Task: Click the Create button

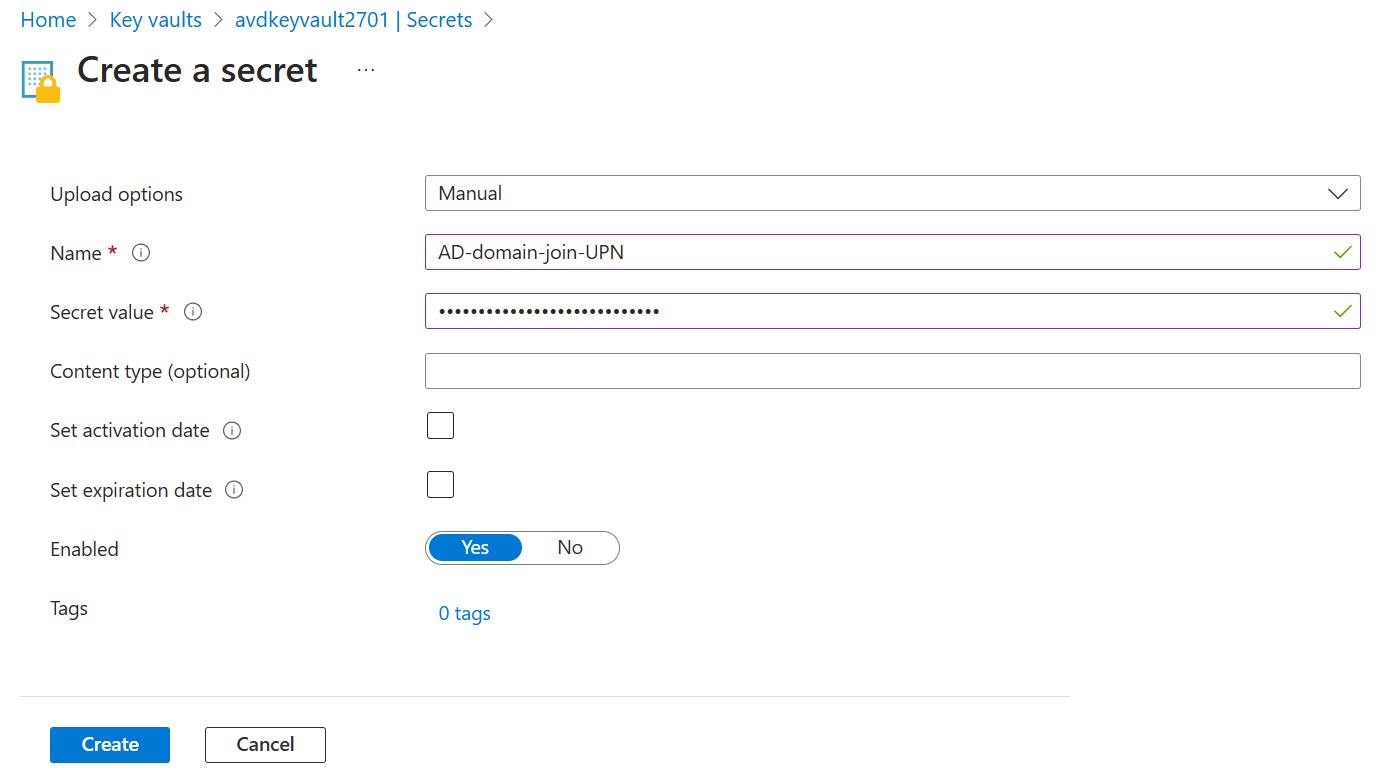Action: [110, 745]
